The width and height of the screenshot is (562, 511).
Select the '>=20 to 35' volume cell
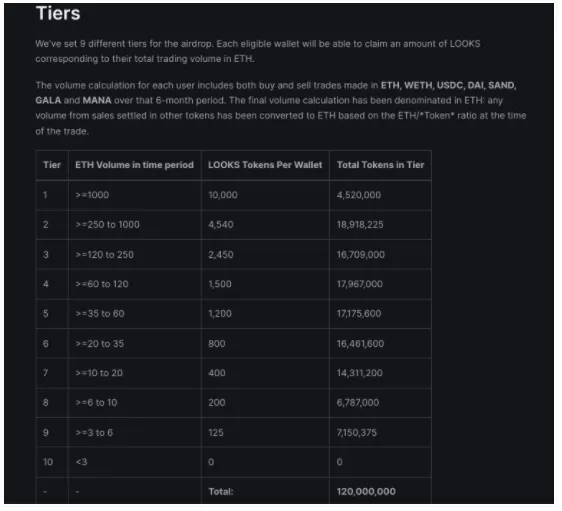pyautogui.click(x=134, y=344)
